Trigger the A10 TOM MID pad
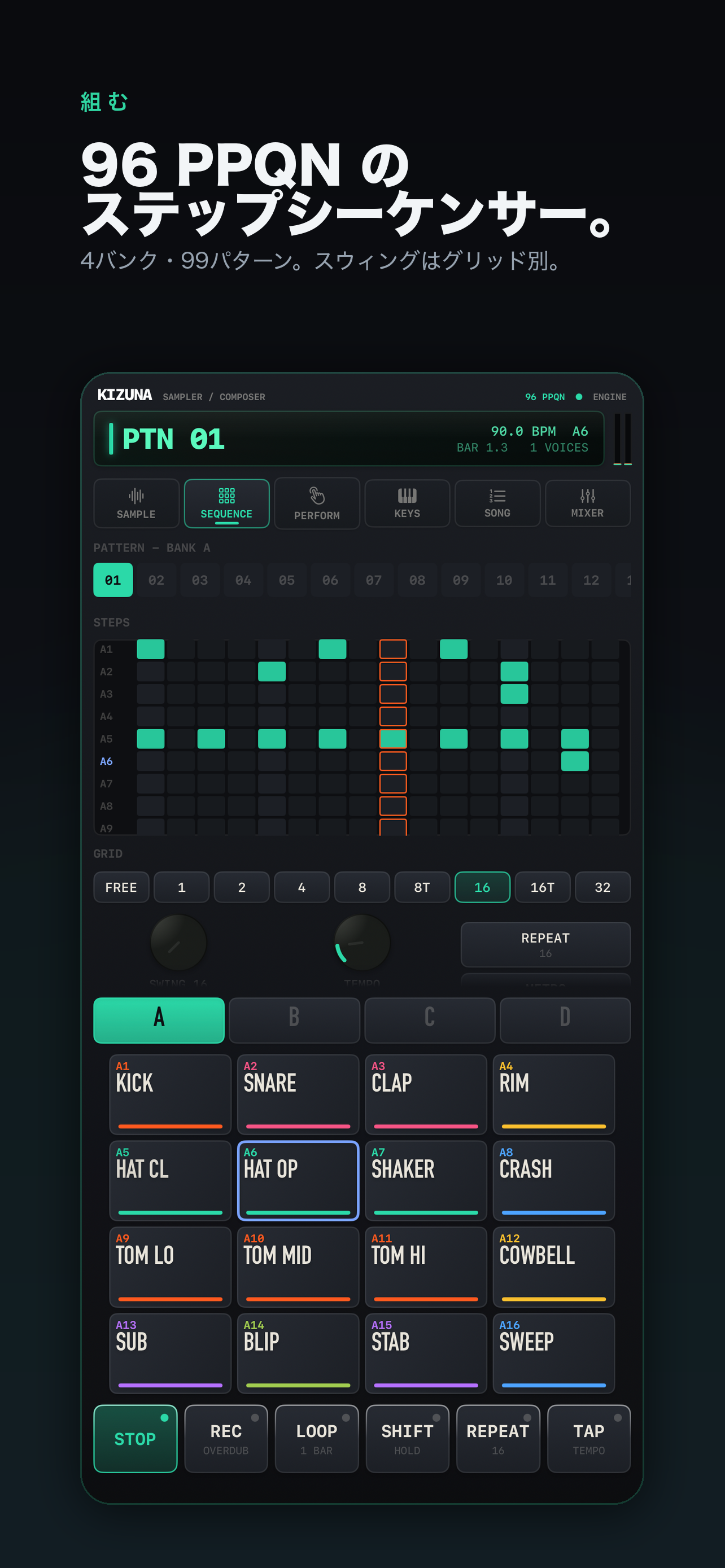 click(x=298, y=1267)
